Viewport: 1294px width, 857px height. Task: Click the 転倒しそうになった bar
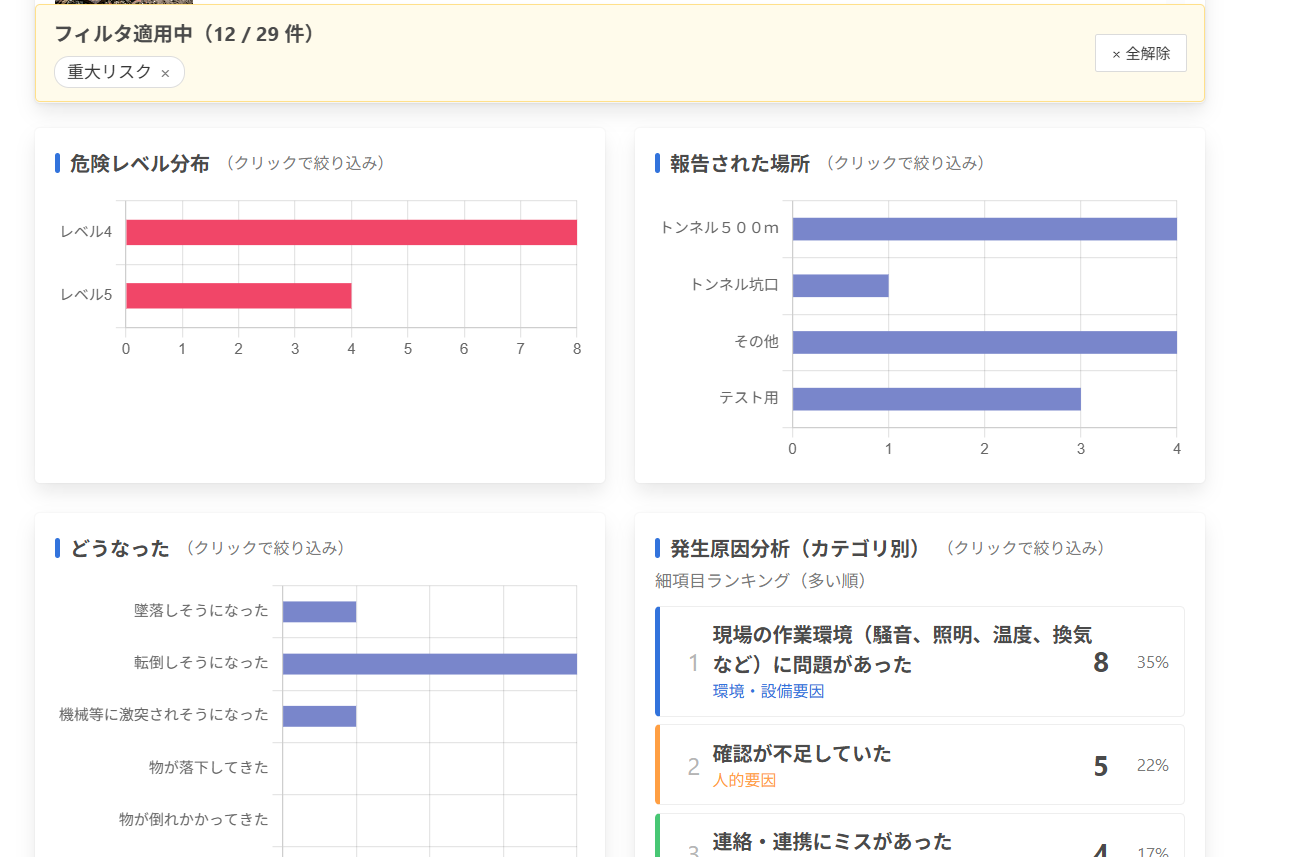[430, 663]
